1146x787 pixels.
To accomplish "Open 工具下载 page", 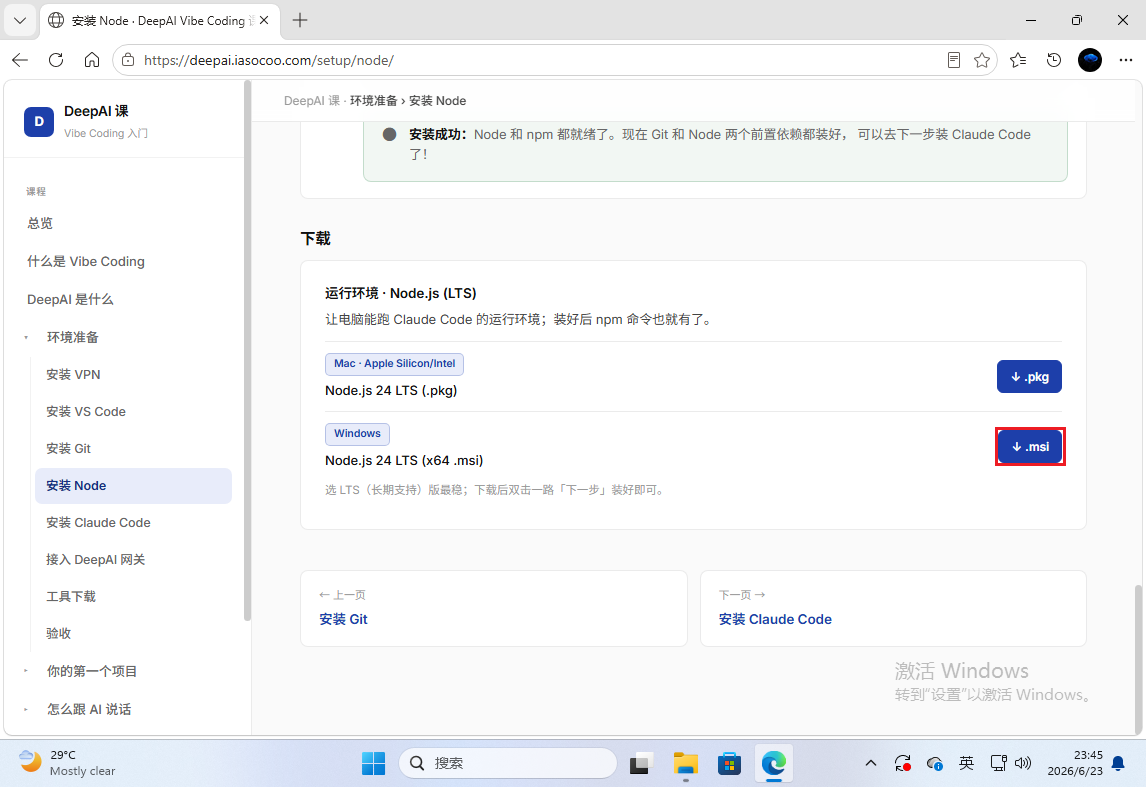I will 71,596.
